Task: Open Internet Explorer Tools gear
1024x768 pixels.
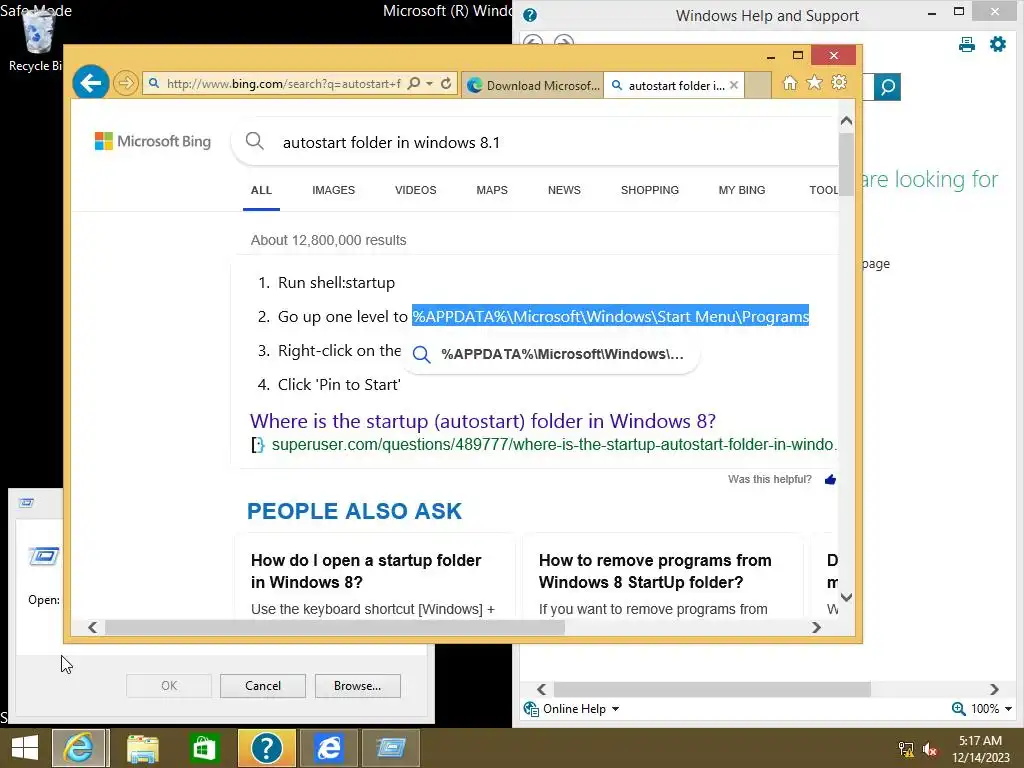Action: [x=839, y=83]
